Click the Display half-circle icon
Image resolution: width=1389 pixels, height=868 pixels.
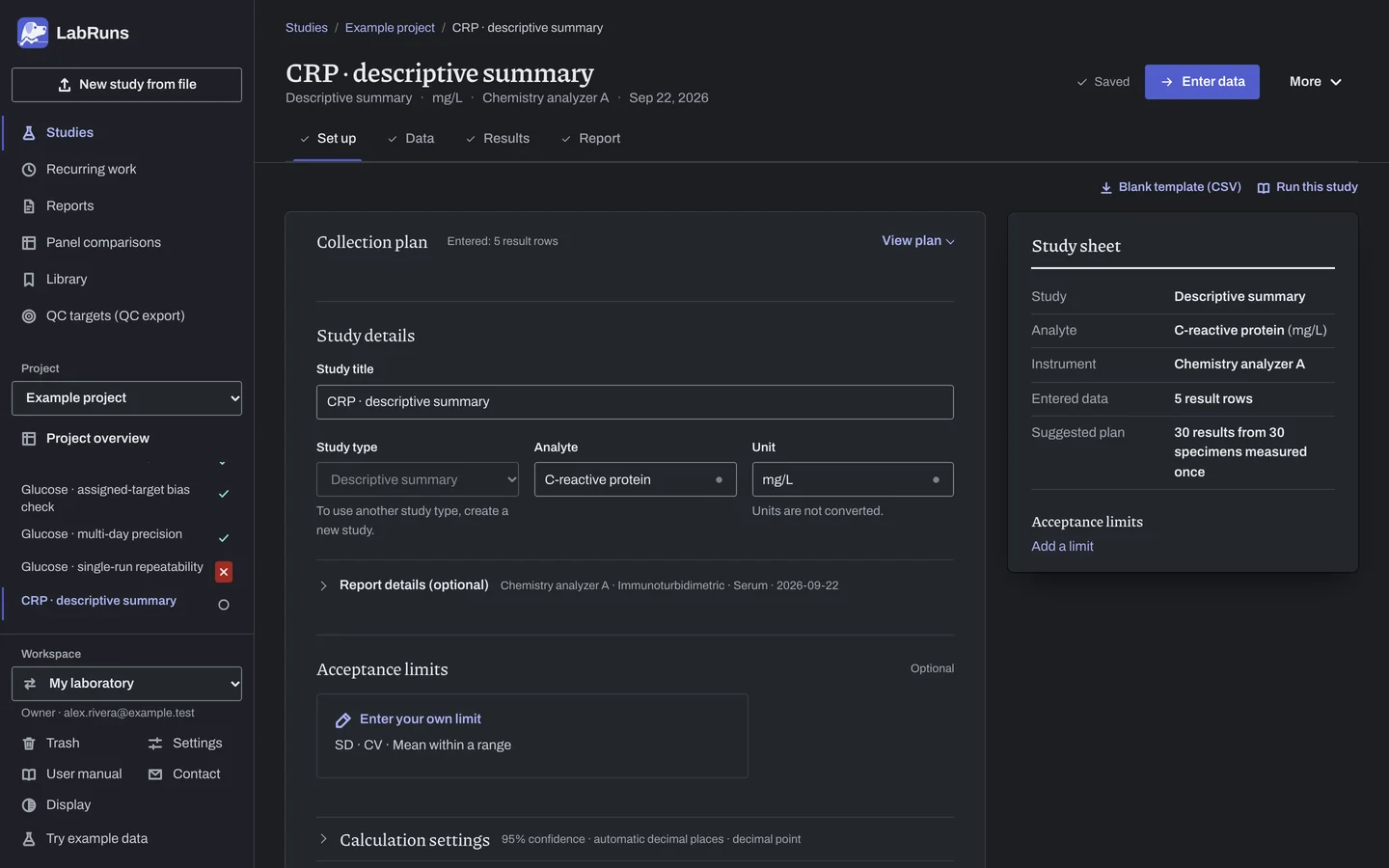pyautogui.click(x=29, y=805)
